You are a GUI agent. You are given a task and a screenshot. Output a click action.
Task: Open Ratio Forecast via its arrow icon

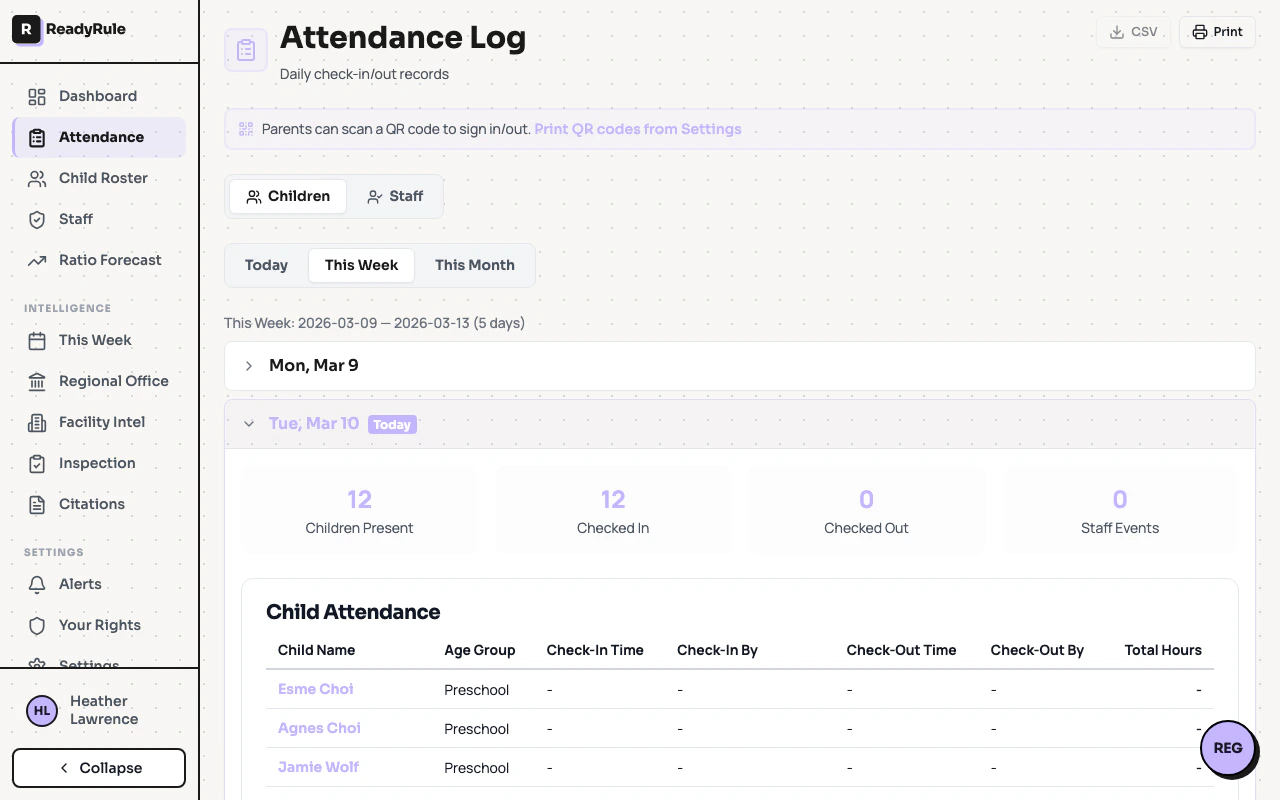coord(37,260)
